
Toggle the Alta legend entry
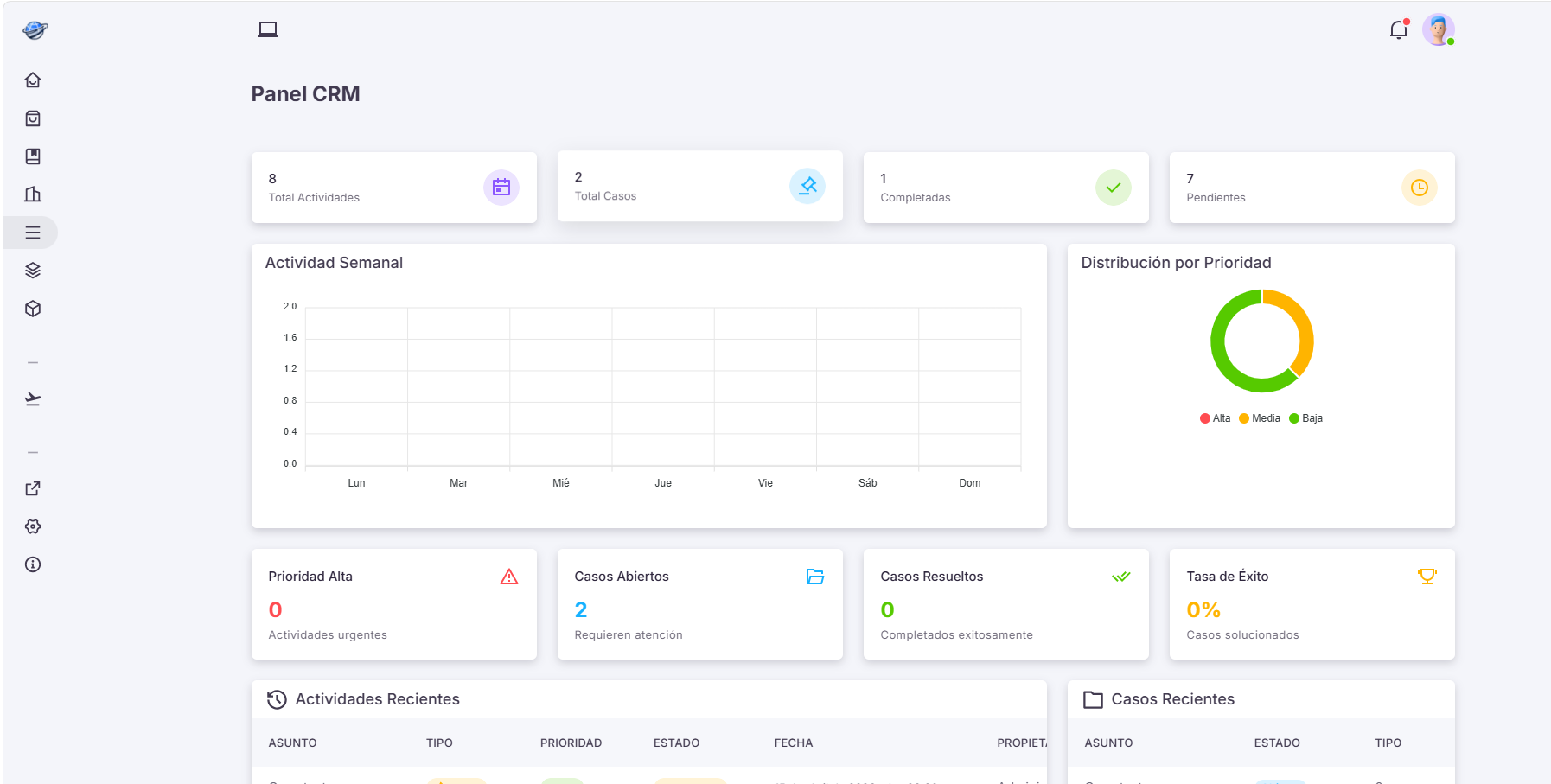point(1215,418)
